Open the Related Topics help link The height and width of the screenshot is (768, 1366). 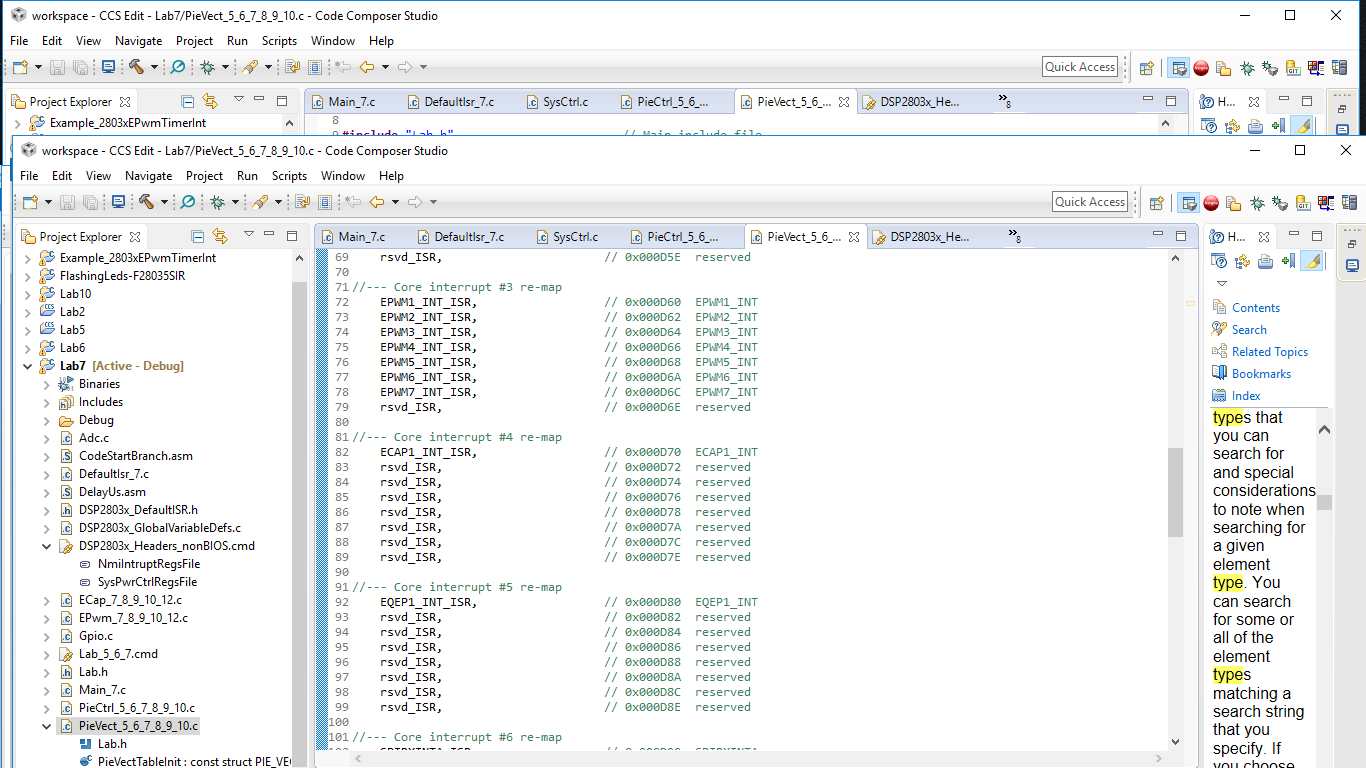tap(1269, 352)
